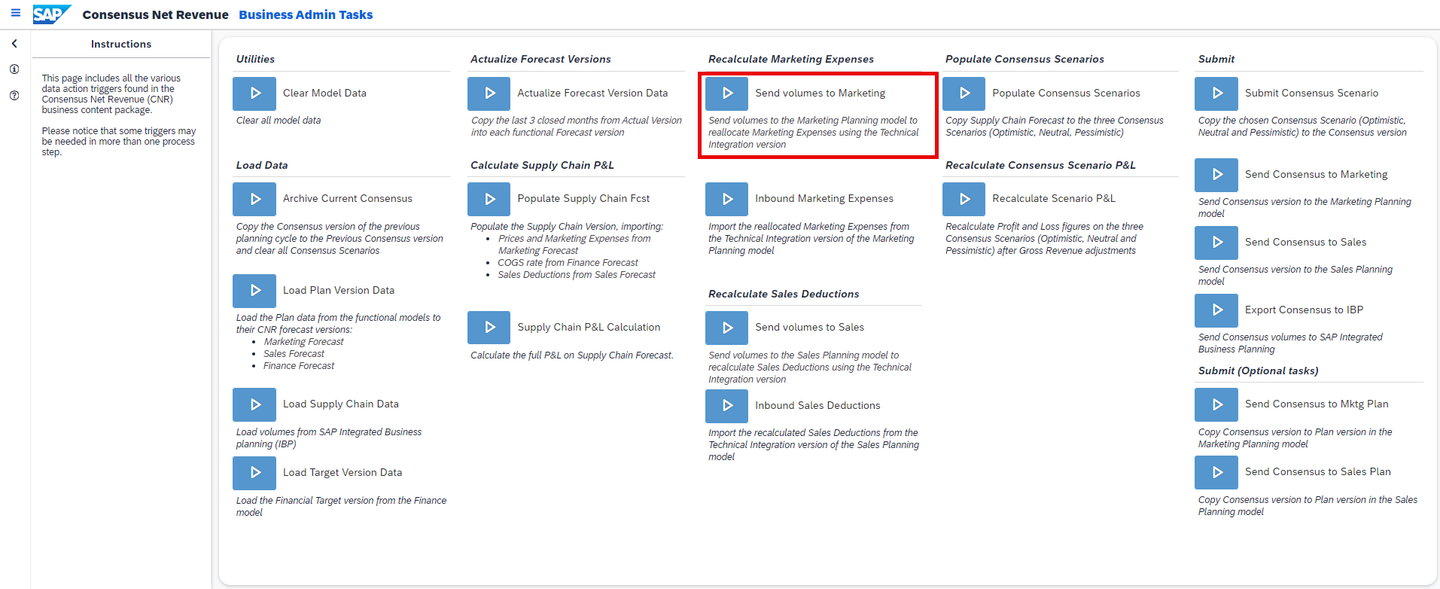Click the Consensus Net Revenue title
Screen dimensions: 1440x589
pyautogui.click(x=155, y=15)
